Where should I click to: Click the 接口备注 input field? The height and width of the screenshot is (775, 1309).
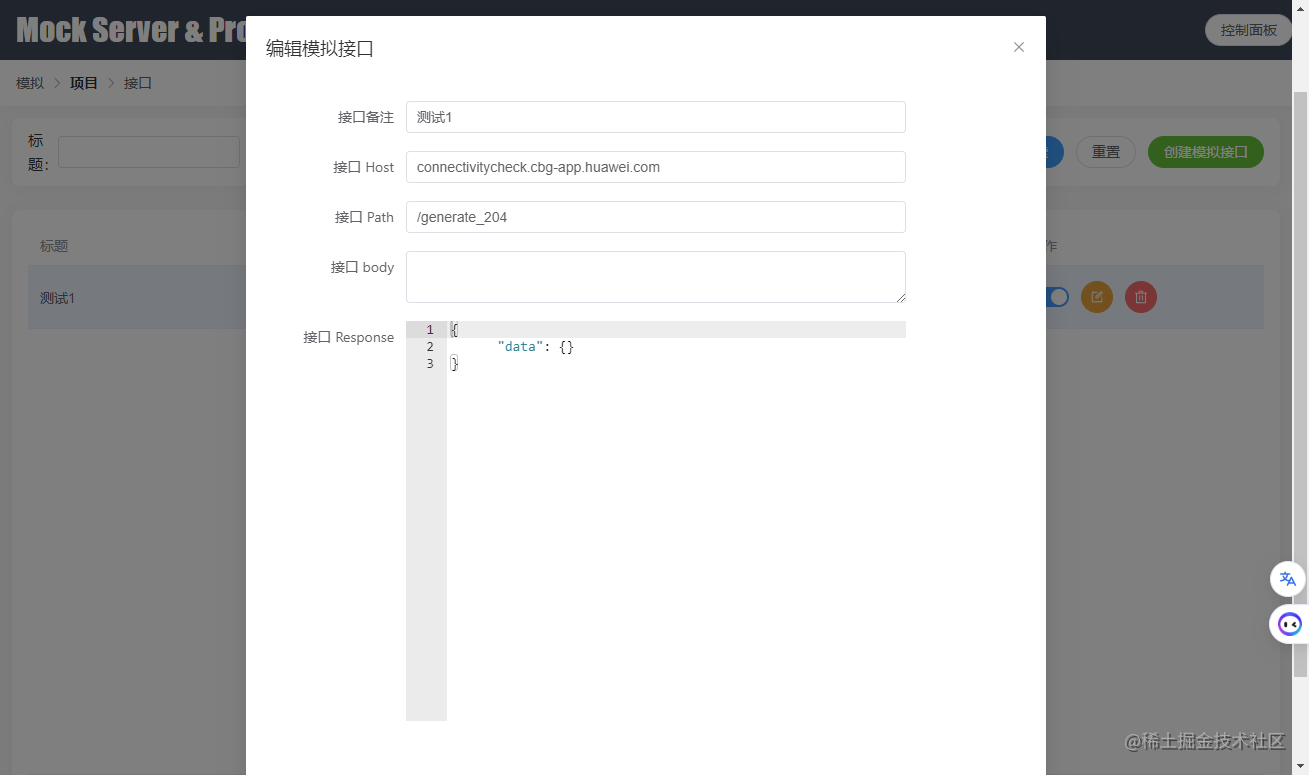coord(655,117)
